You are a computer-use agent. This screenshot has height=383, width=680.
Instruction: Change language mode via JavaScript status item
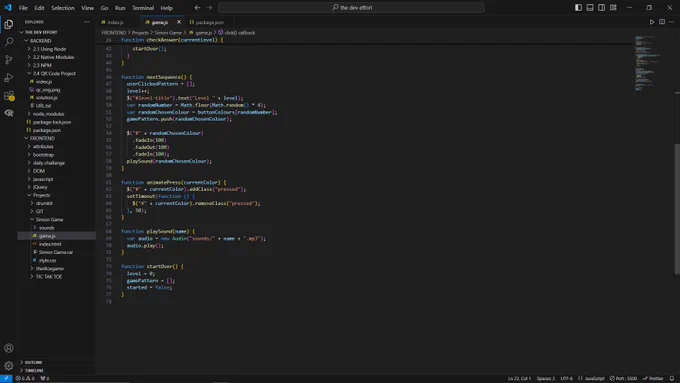[x=591, y=379]
